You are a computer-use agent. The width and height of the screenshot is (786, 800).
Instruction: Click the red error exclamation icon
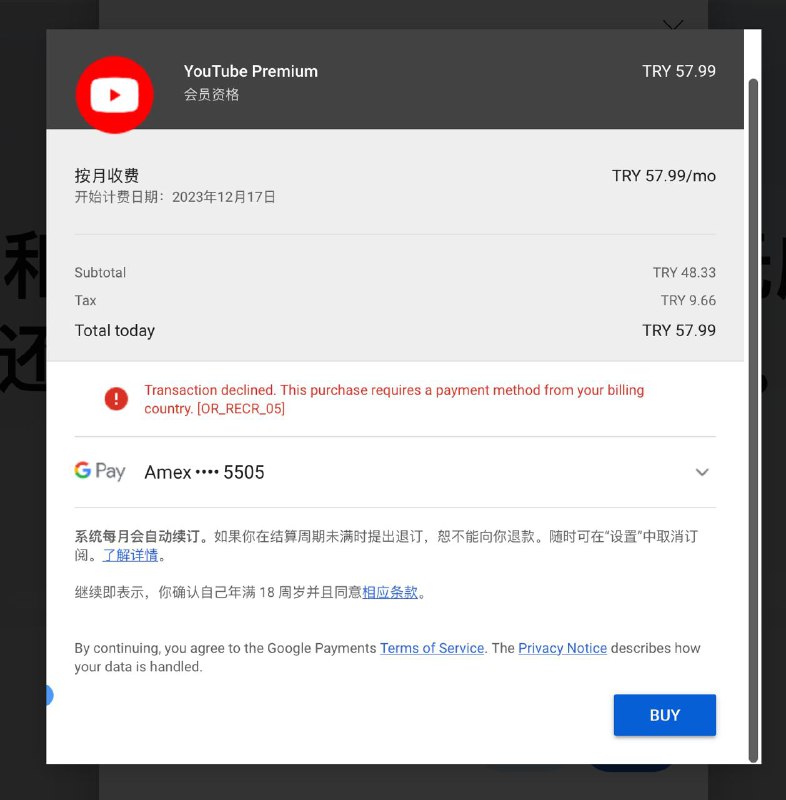pyautogui.click(x=116, y=398)
